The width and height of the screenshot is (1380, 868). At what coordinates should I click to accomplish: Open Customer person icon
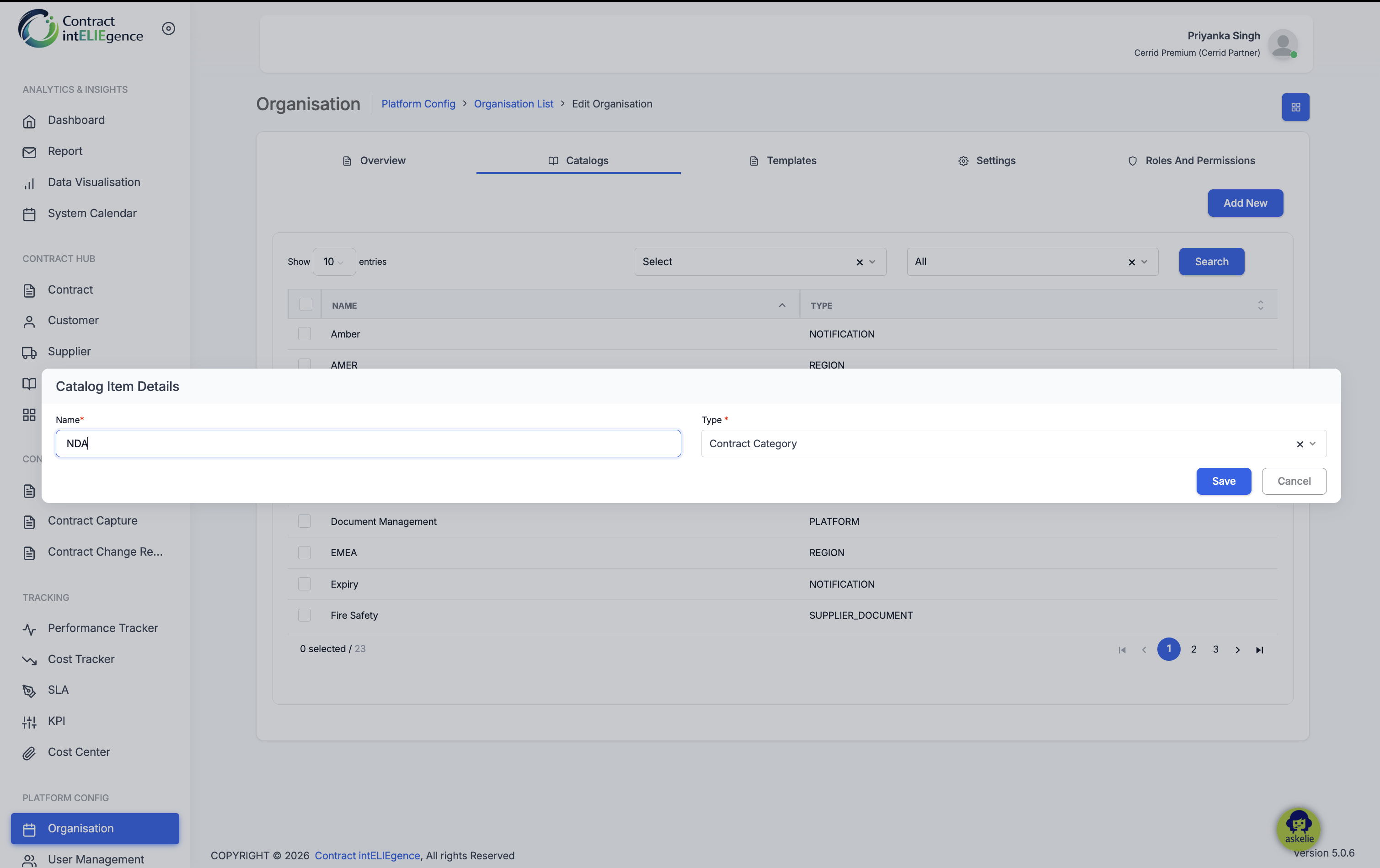pos(29,321)
